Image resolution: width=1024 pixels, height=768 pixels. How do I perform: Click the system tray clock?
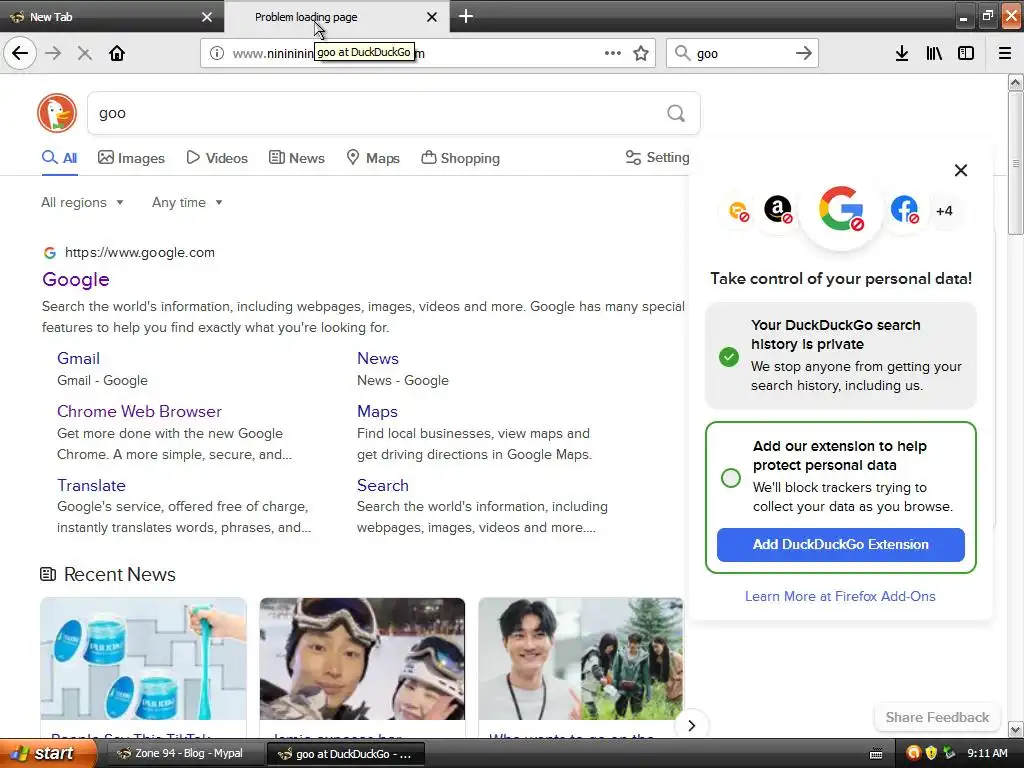point(987,754)
